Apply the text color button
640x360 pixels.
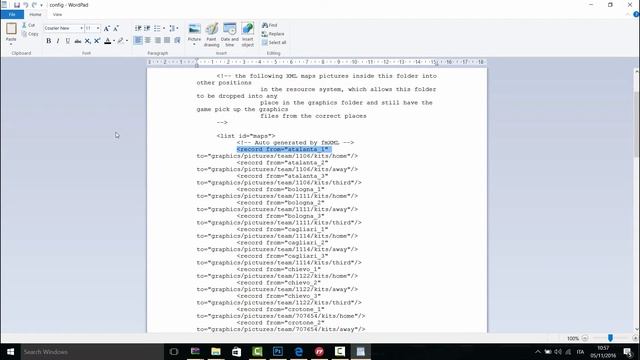click(x=107, y=41)
